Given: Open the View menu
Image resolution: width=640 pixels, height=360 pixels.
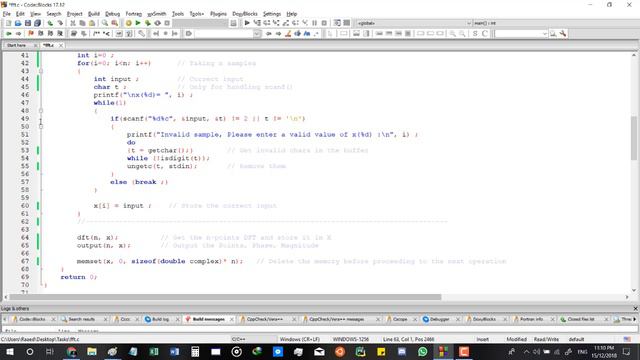Looking at the screenshot, I should coord(36,14).
